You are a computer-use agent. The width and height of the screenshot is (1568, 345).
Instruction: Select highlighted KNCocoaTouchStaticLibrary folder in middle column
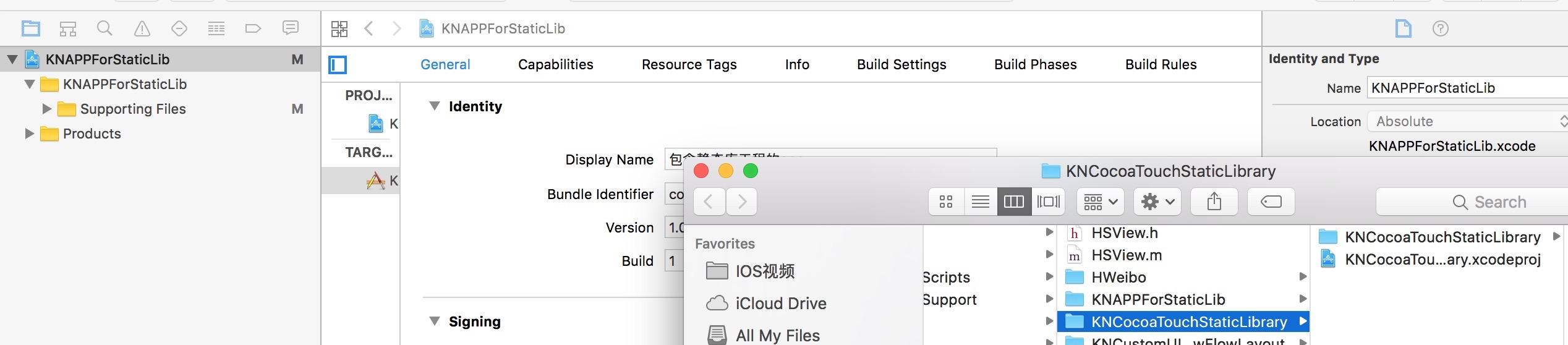point(1183,322)
